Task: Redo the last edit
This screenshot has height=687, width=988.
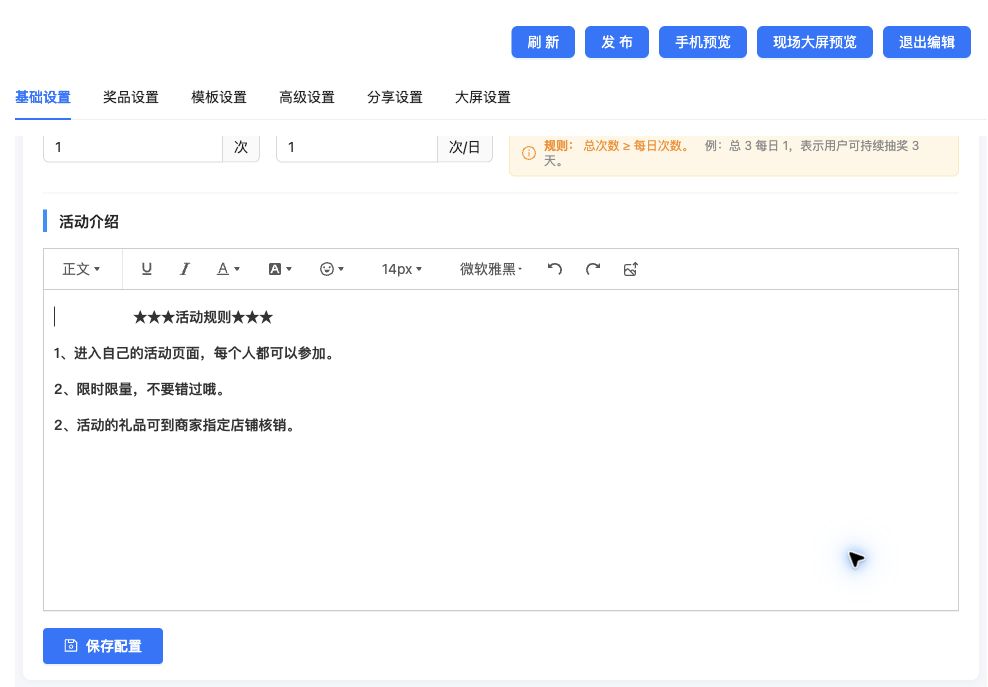Action: (592, 269)
